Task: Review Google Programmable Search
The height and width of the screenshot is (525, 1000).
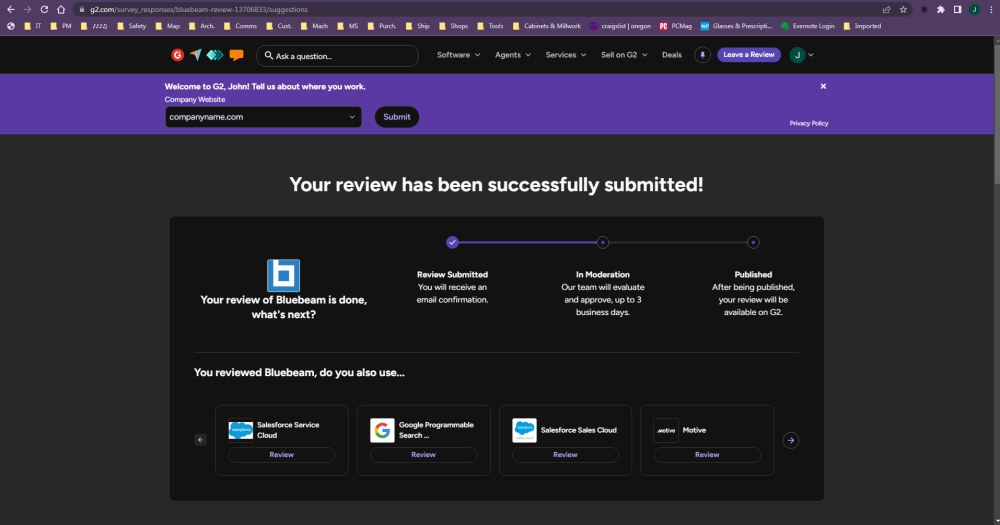Action: [x=423, y=455]
